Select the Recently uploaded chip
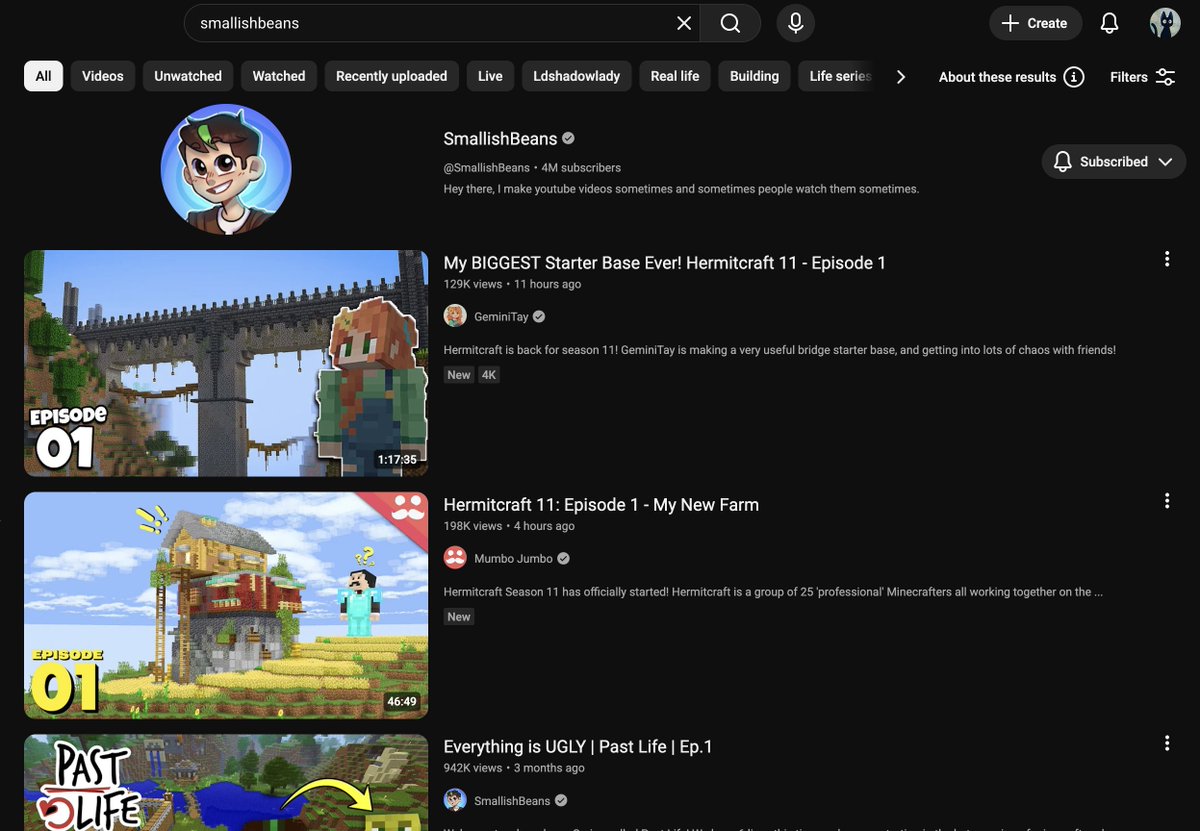Image resolution: width=1200 pixels, height=831 pixels. [392, 76]
